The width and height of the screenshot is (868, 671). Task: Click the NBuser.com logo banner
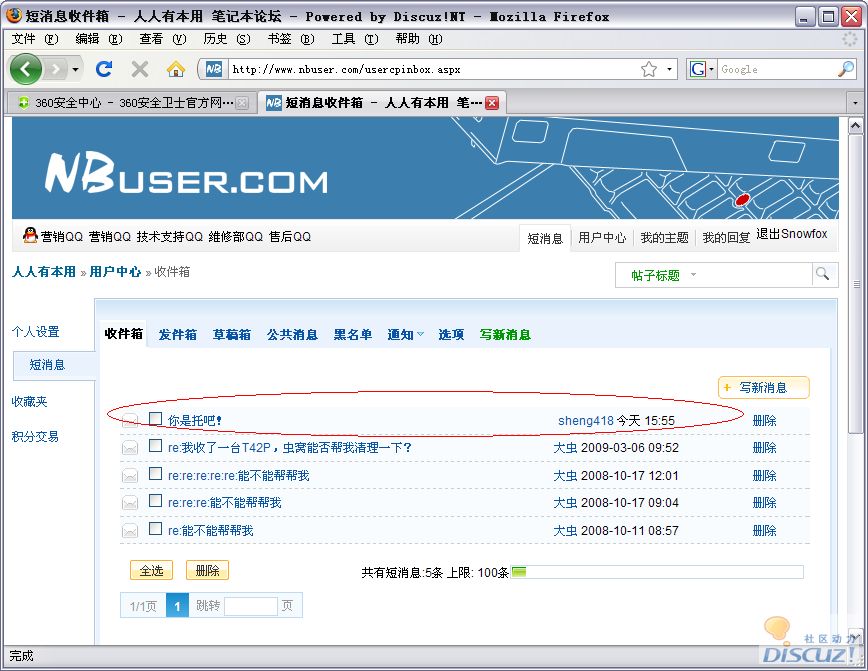186,174
